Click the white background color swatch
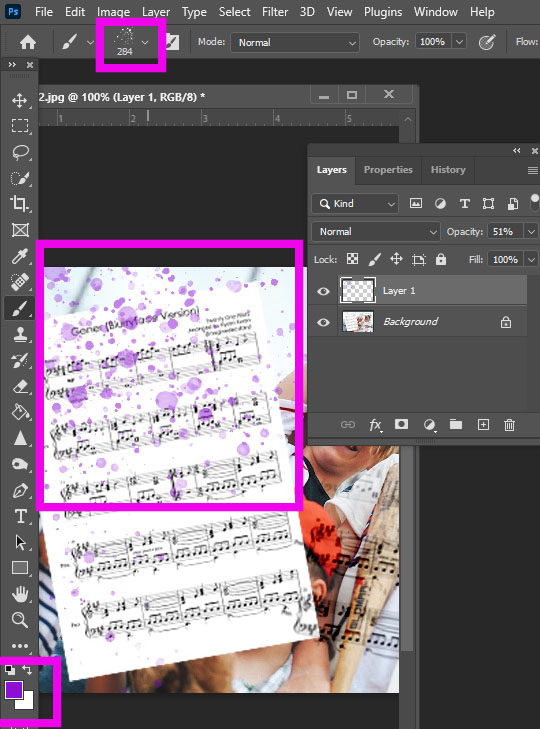Screen dimensions: 540x729 [27, 702]
